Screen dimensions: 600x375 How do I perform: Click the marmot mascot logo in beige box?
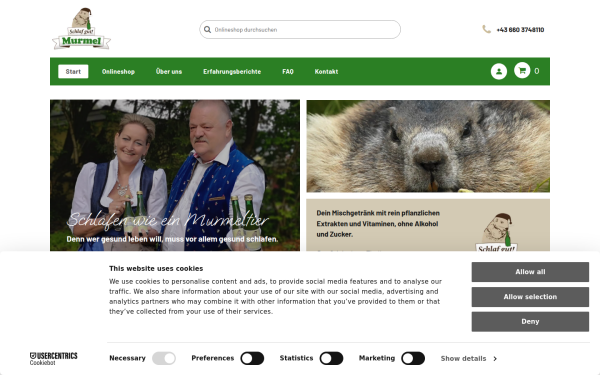tap(496, 232)
